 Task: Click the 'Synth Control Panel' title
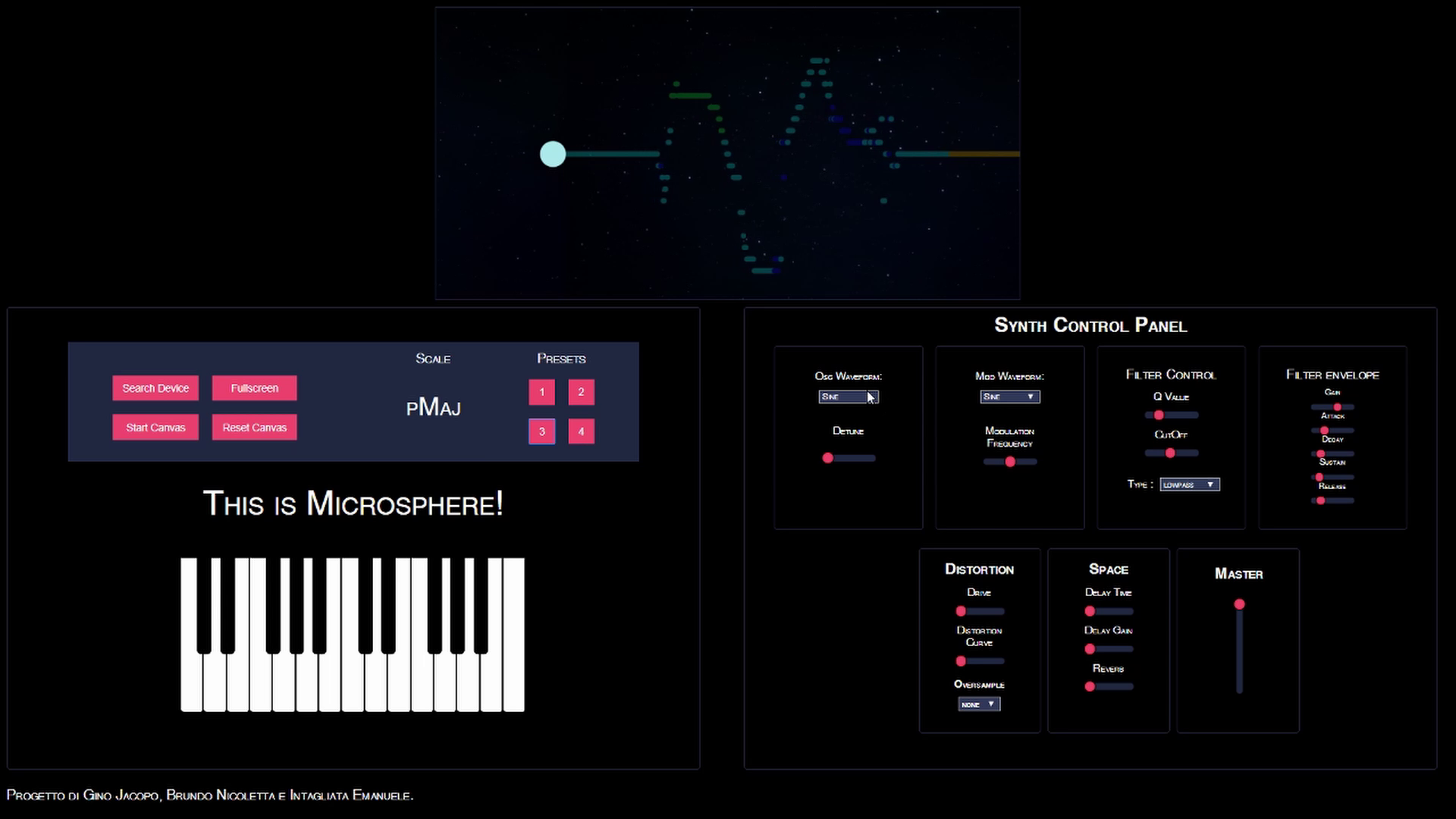[x=1090, y=325]
